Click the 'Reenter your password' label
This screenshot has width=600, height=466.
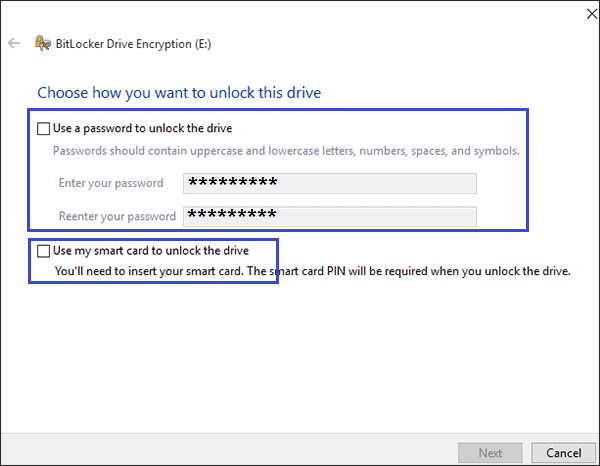pos(117,217)
